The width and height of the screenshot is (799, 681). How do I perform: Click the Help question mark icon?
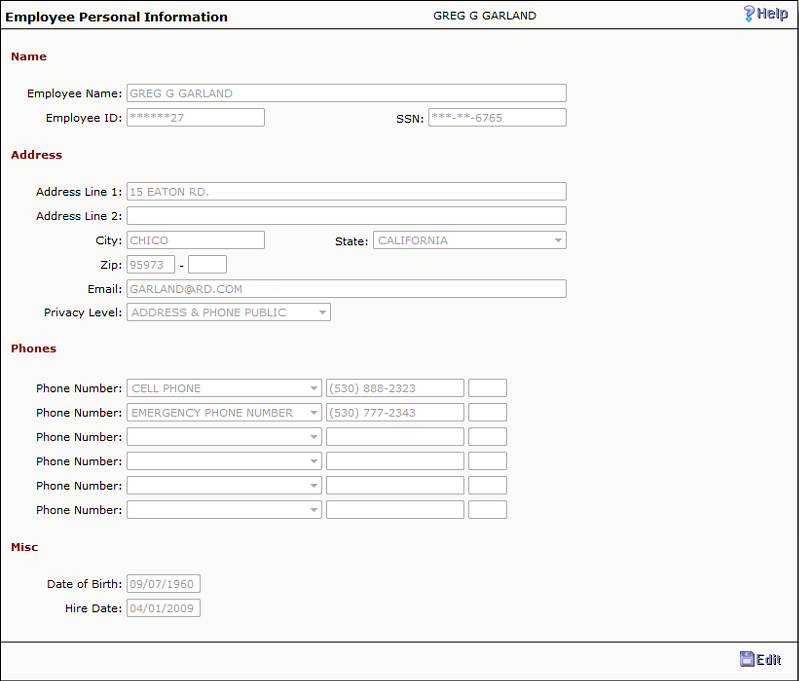tap(749, 14)
